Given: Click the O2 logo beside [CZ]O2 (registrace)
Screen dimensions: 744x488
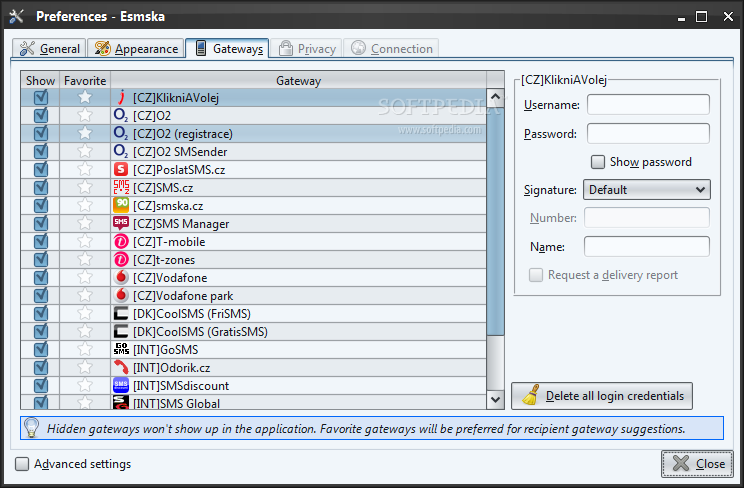Looking at the screenshot, I should coord(121,133).
